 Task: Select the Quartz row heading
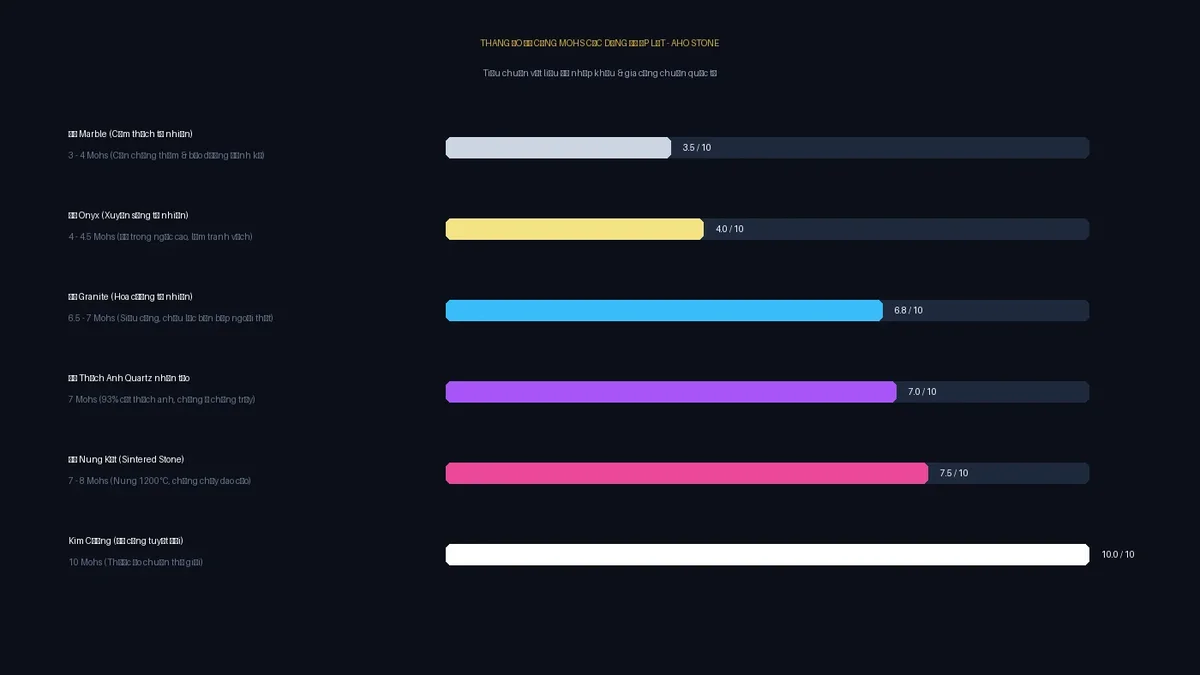point(129,378)
